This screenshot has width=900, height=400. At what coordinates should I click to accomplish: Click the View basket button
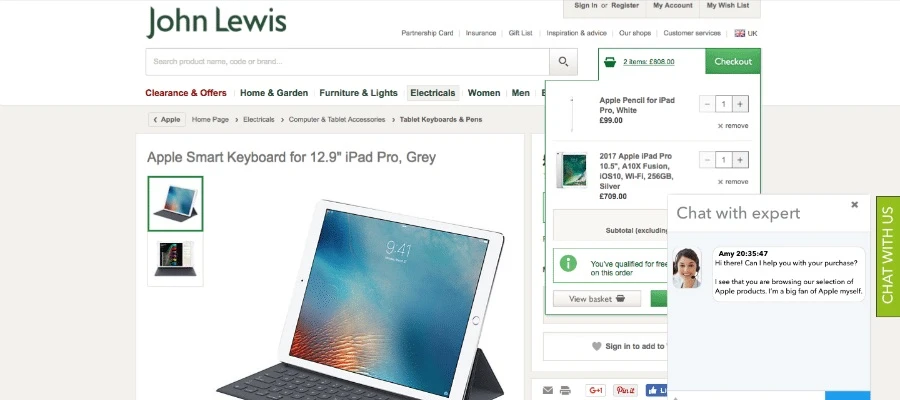[x=597, y=299]
